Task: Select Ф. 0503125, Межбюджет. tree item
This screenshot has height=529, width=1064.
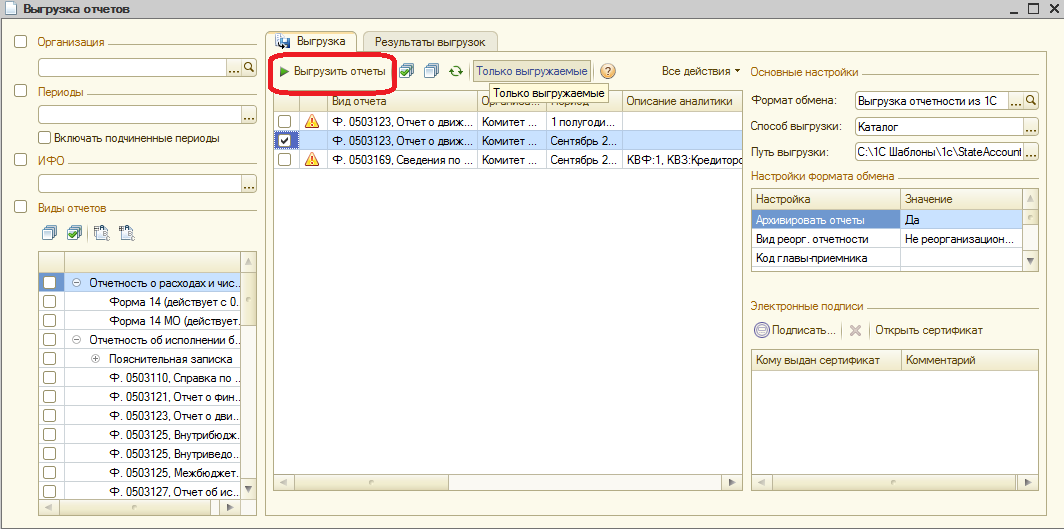Action: 173,473
